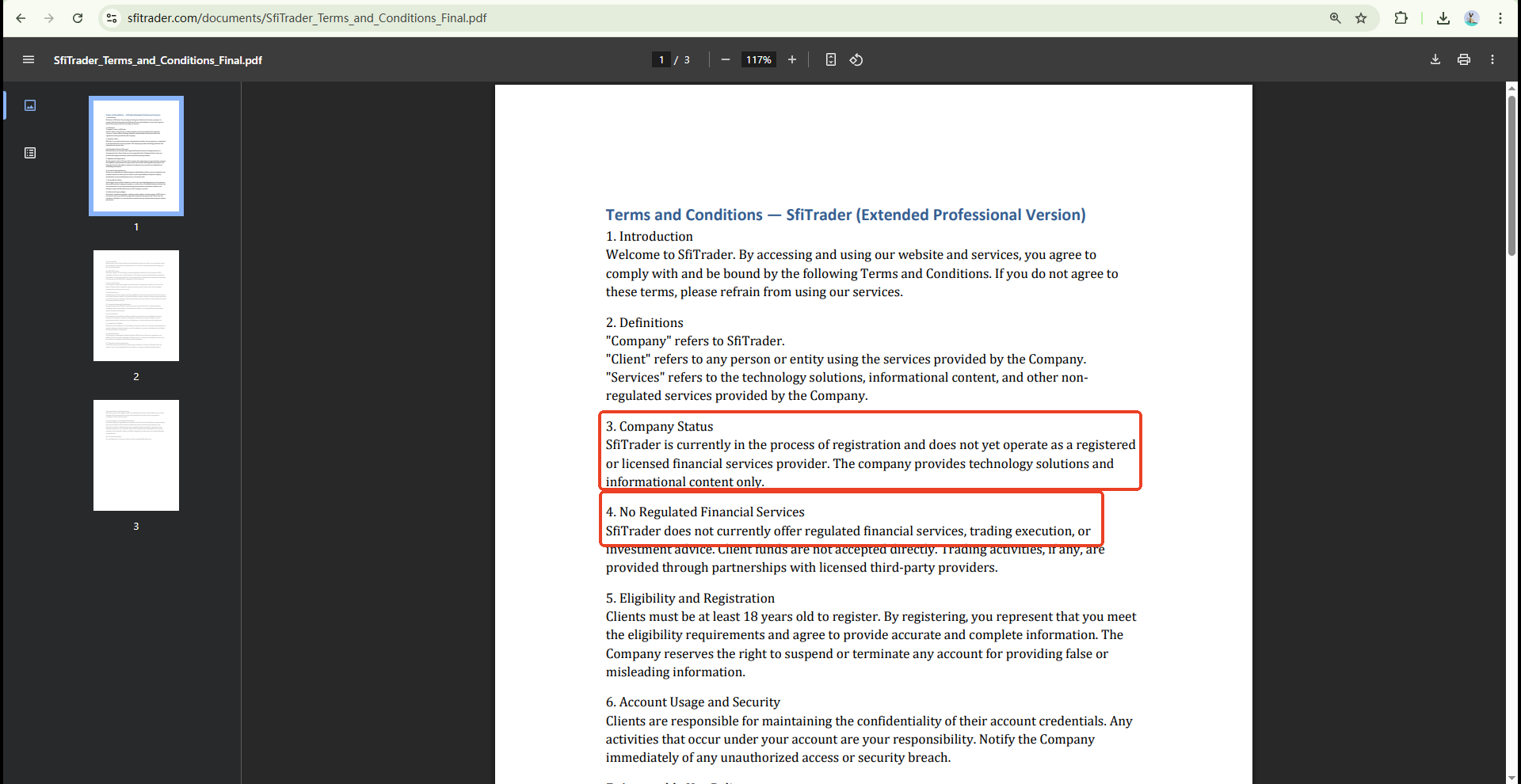Open the Chrome three-dot menu
Image resolution: width=1521 pixels, height=784 pixels.
click(1500, 18)
